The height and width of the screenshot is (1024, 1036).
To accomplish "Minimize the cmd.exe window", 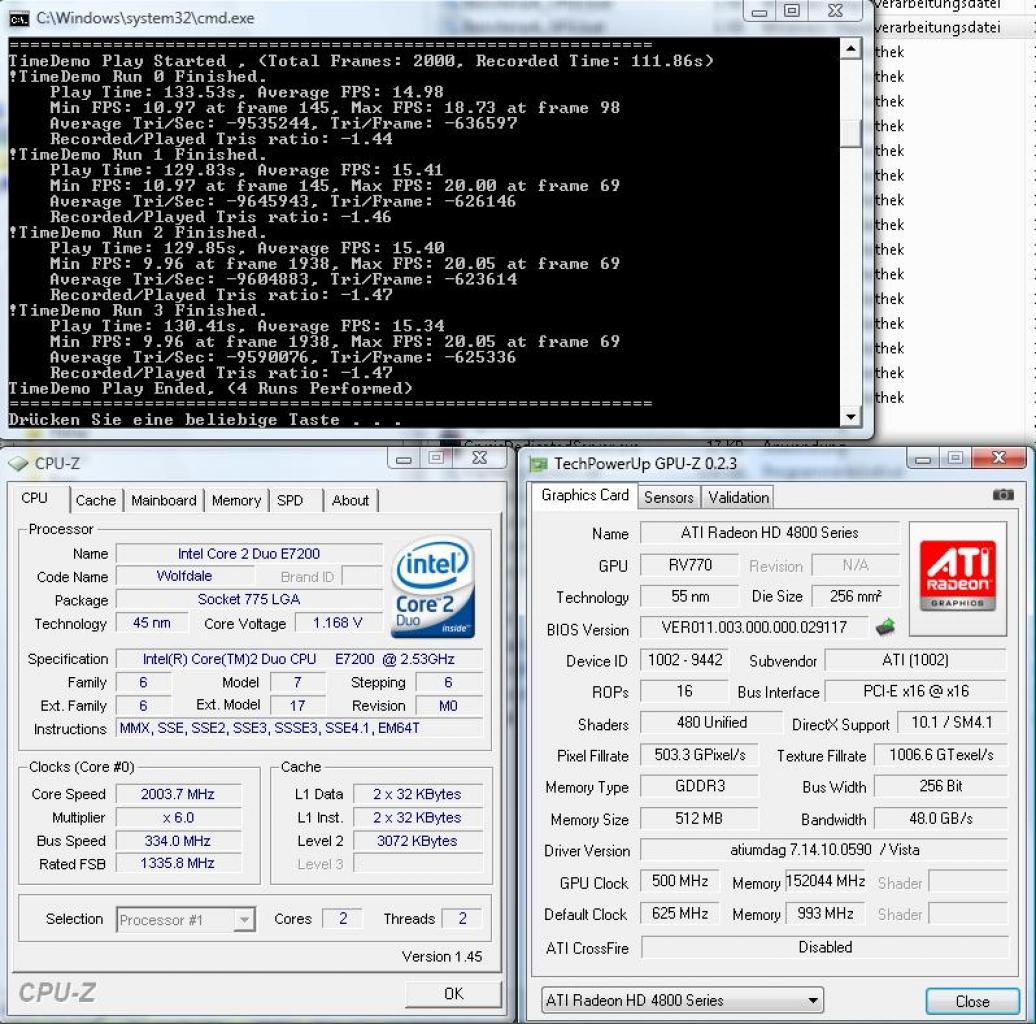I will pyautogui.click(x=760, y=11).
